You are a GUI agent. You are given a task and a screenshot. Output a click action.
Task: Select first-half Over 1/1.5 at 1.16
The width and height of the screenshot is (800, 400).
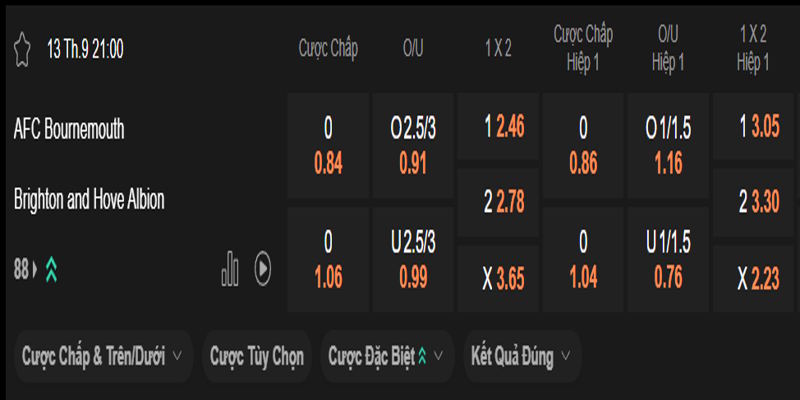click(x=668, y=146)
